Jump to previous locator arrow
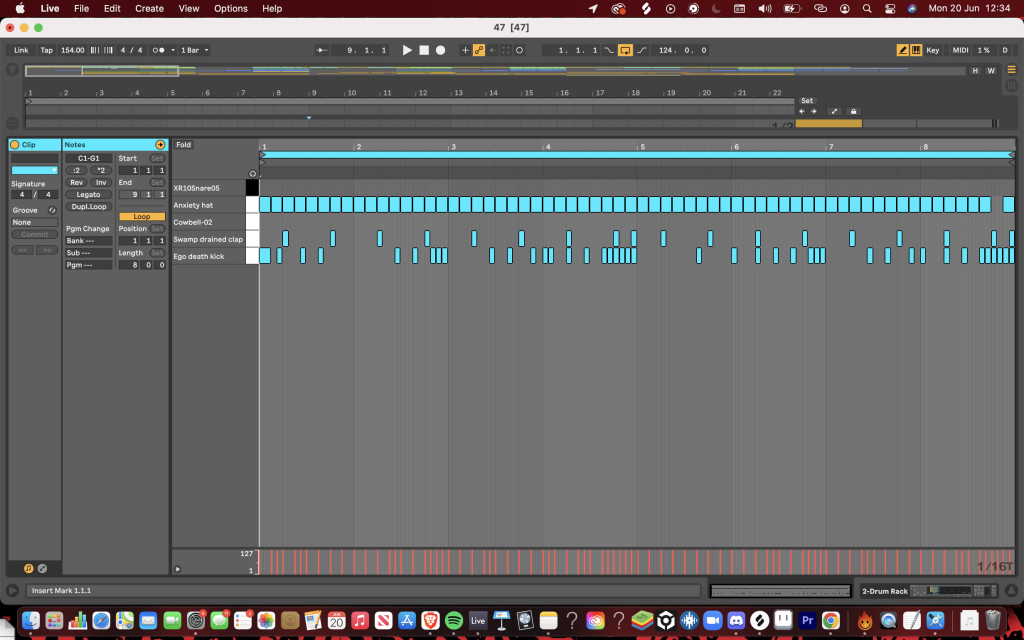 click(802, 112)
